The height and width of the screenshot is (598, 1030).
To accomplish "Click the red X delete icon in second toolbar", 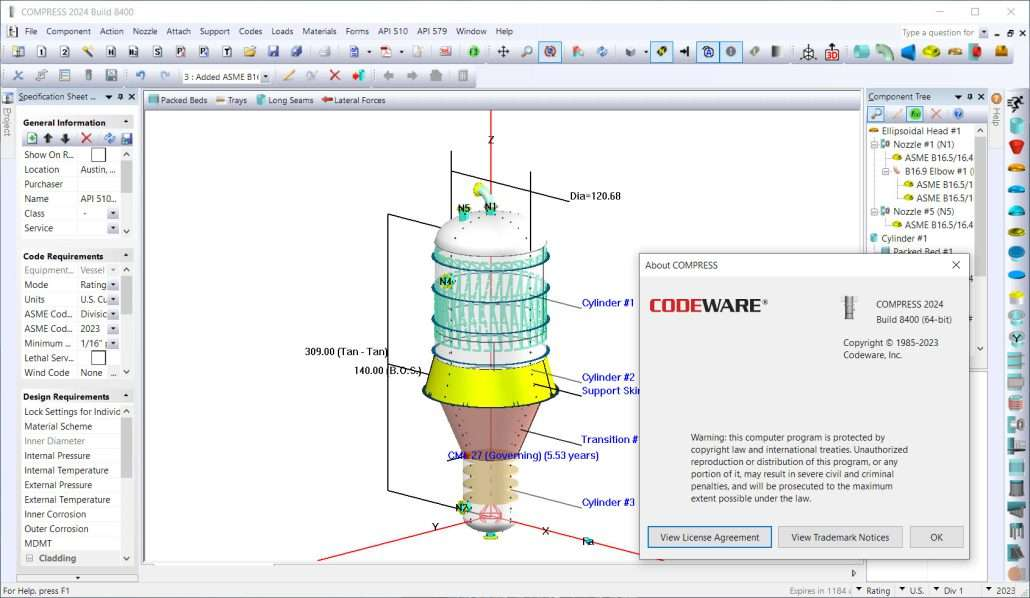I will [334, 76].
